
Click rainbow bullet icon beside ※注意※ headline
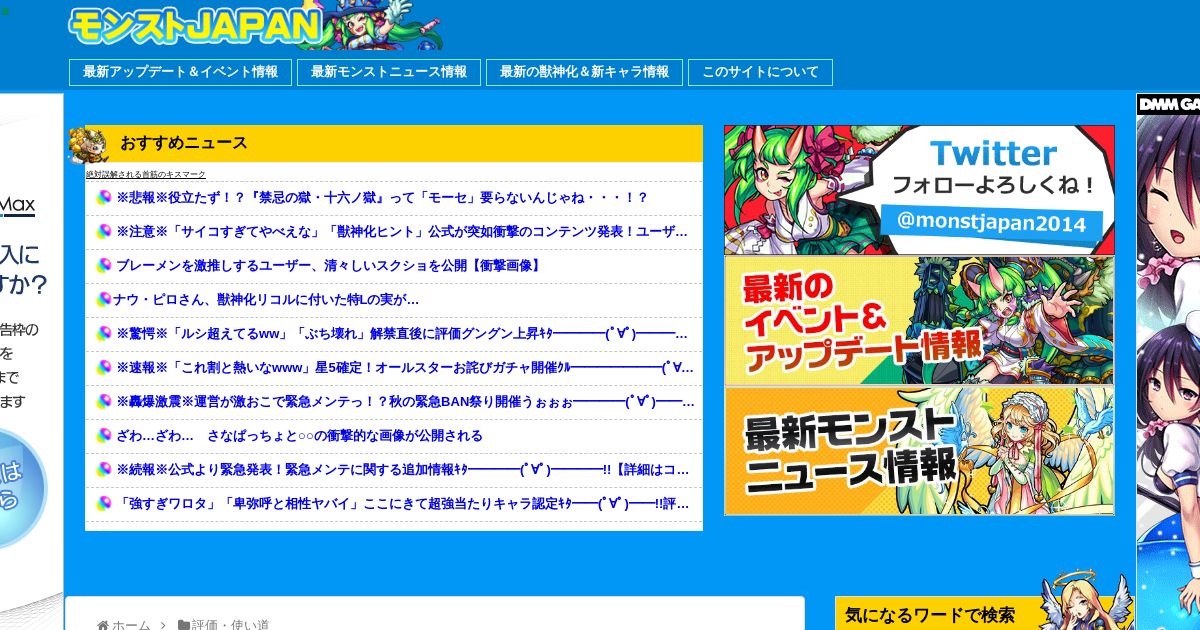pyautogui.click(x=103, y=232)
